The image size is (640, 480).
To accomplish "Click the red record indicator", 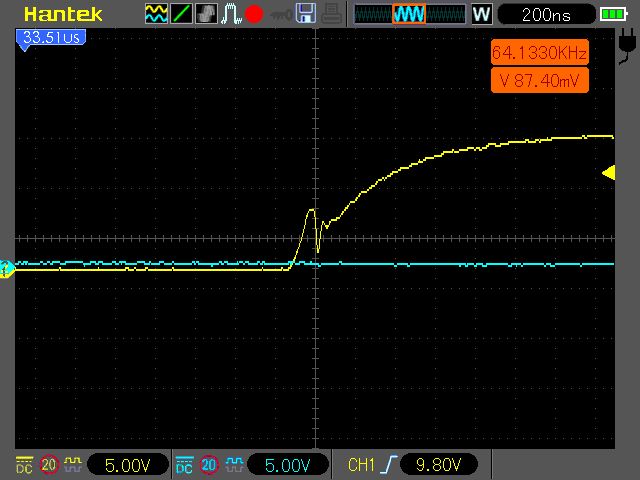I will tap(253, 14).
